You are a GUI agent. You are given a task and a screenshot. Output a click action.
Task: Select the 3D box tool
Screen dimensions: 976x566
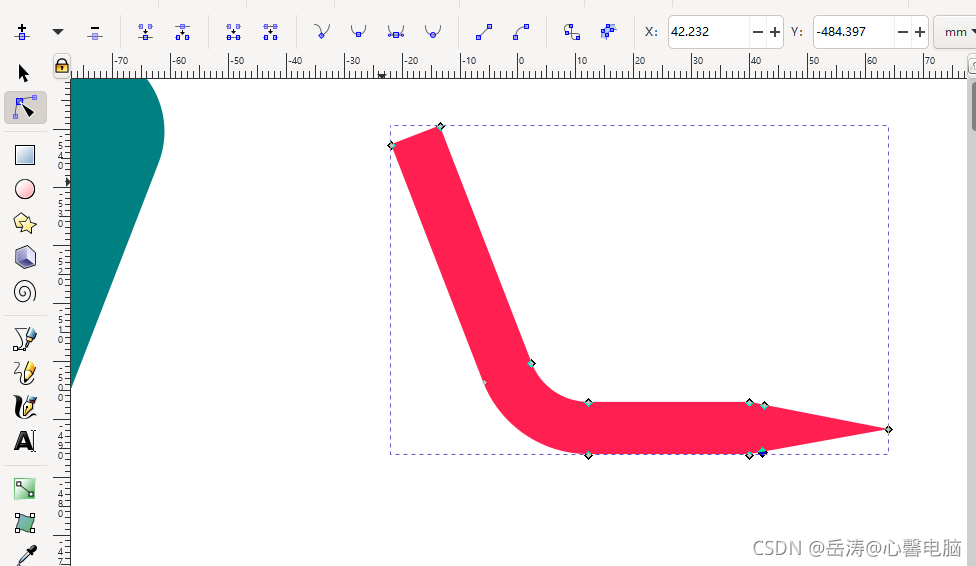pyautogui.click(x=25, y=257)
